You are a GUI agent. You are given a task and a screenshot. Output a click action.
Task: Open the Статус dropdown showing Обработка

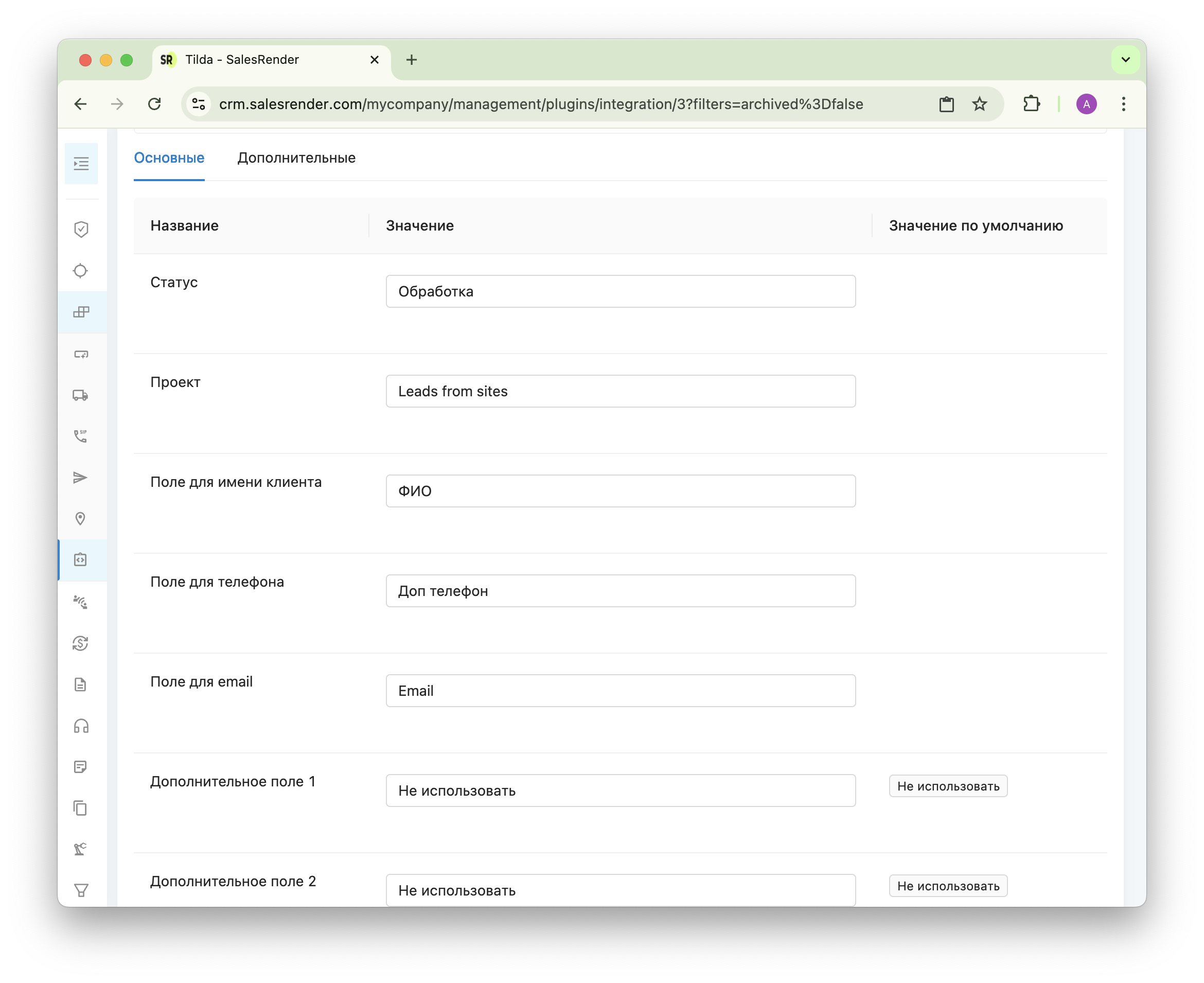click(621, 292)
